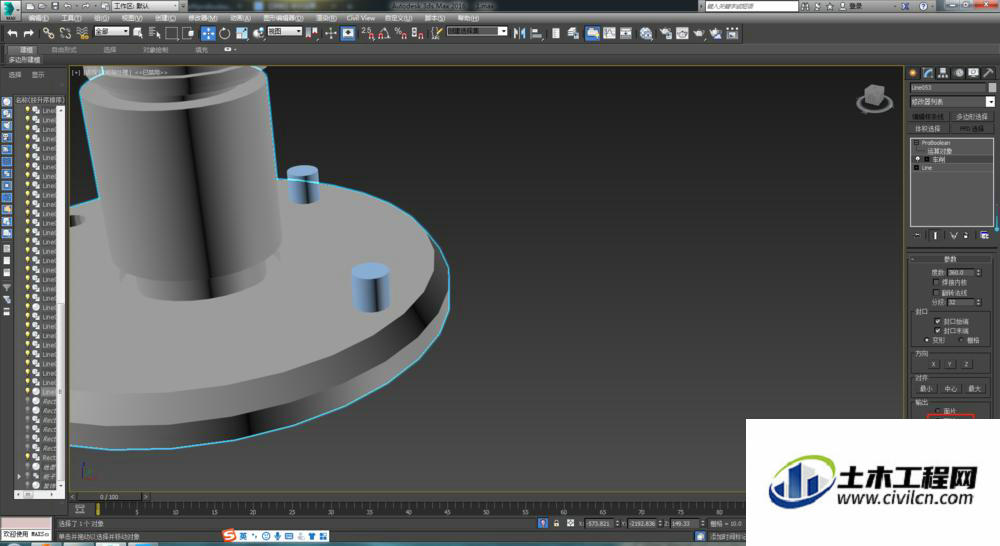Toggle the 焊接内核 checkbox
The height and width of the screenshot is (546, 1000).
[x=936, y=282]
